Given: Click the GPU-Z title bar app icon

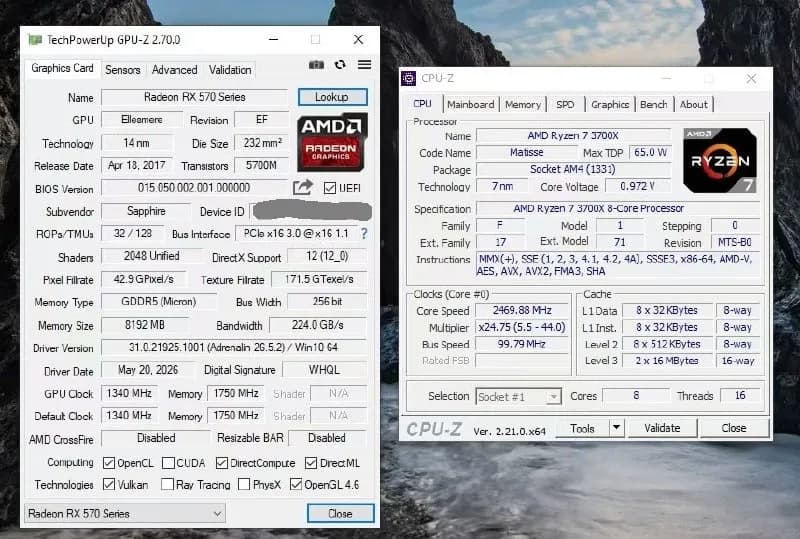Looking at the screenshot, I should tap(35, 39).
